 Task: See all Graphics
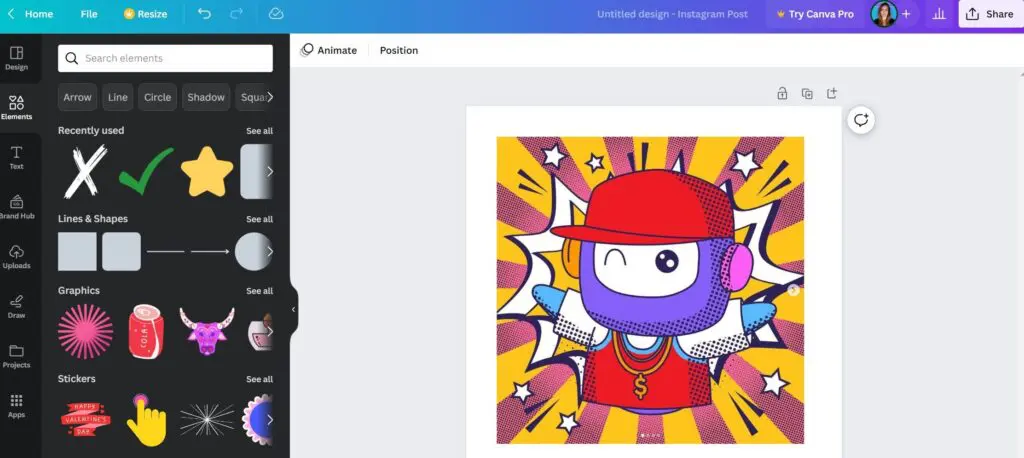pyautogui.click(x=259, y=291)
